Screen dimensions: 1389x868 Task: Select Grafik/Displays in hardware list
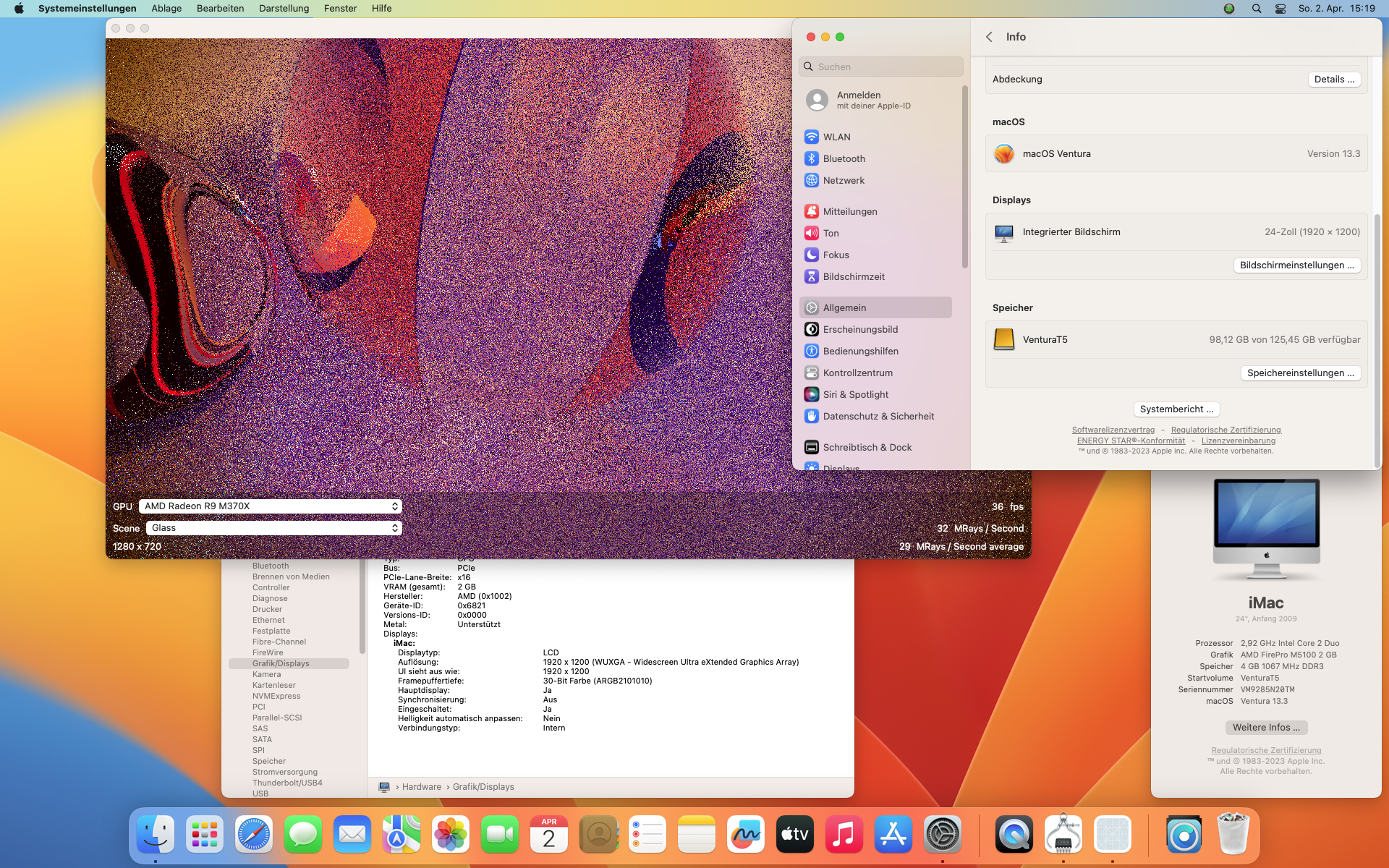tap(281, 663)
